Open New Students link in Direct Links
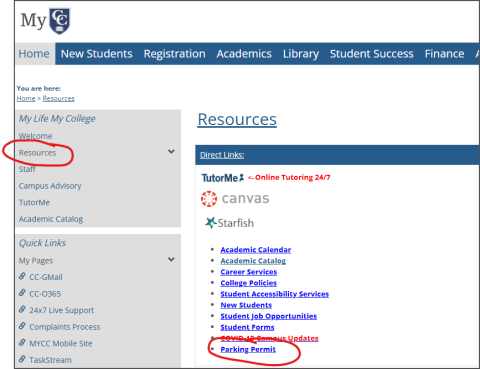The width and height of the screenshot is (480, 369). coord(246,305)
